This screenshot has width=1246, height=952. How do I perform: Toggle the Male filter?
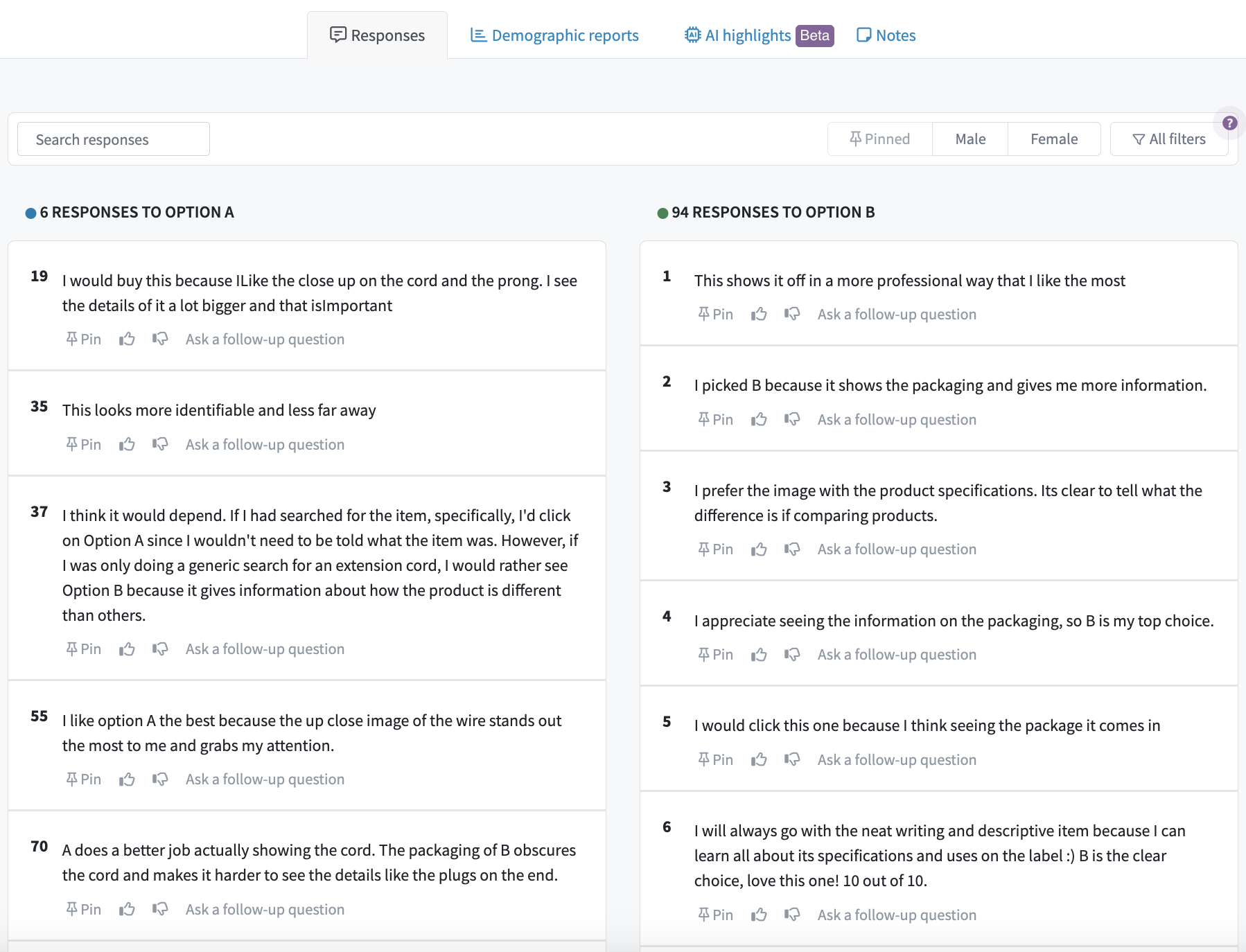pos(969,139)
